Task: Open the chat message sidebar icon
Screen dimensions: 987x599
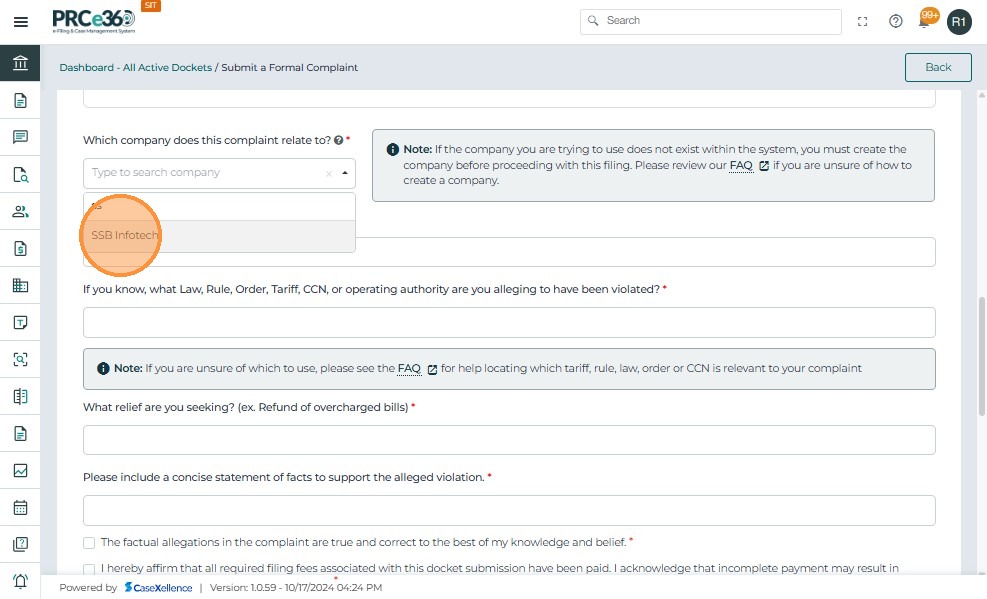Action: click(x=20, y=137)
